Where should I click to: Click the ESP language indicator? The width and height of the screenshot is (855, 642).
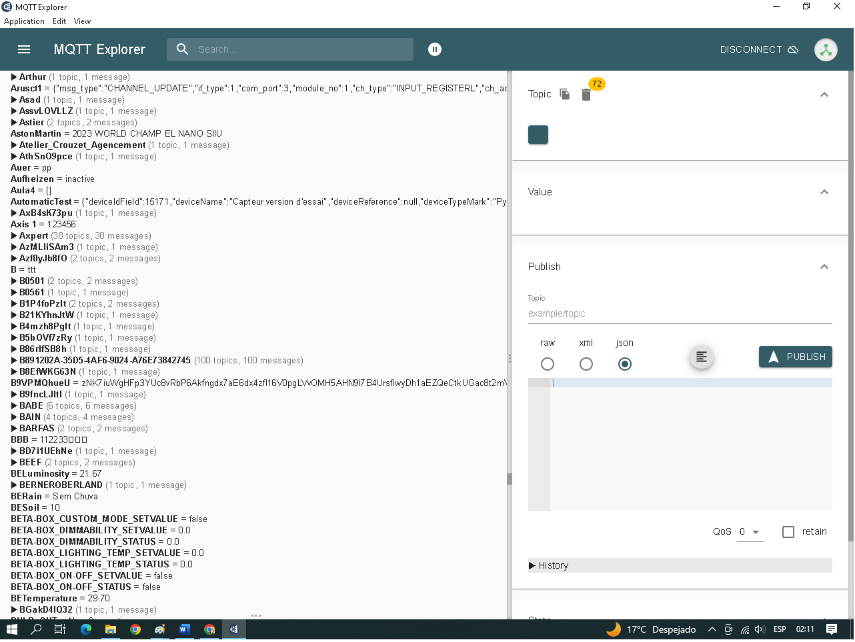(x=780, y=629)
